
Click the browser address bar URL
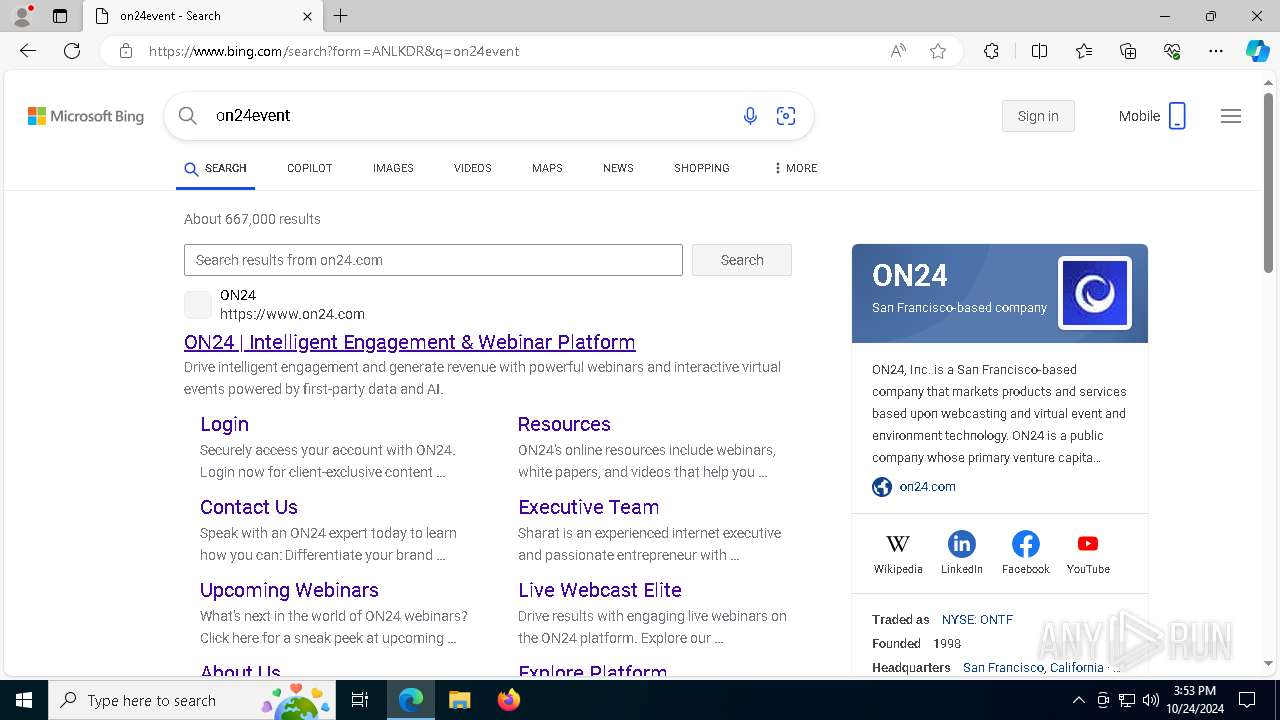[334, 51]
